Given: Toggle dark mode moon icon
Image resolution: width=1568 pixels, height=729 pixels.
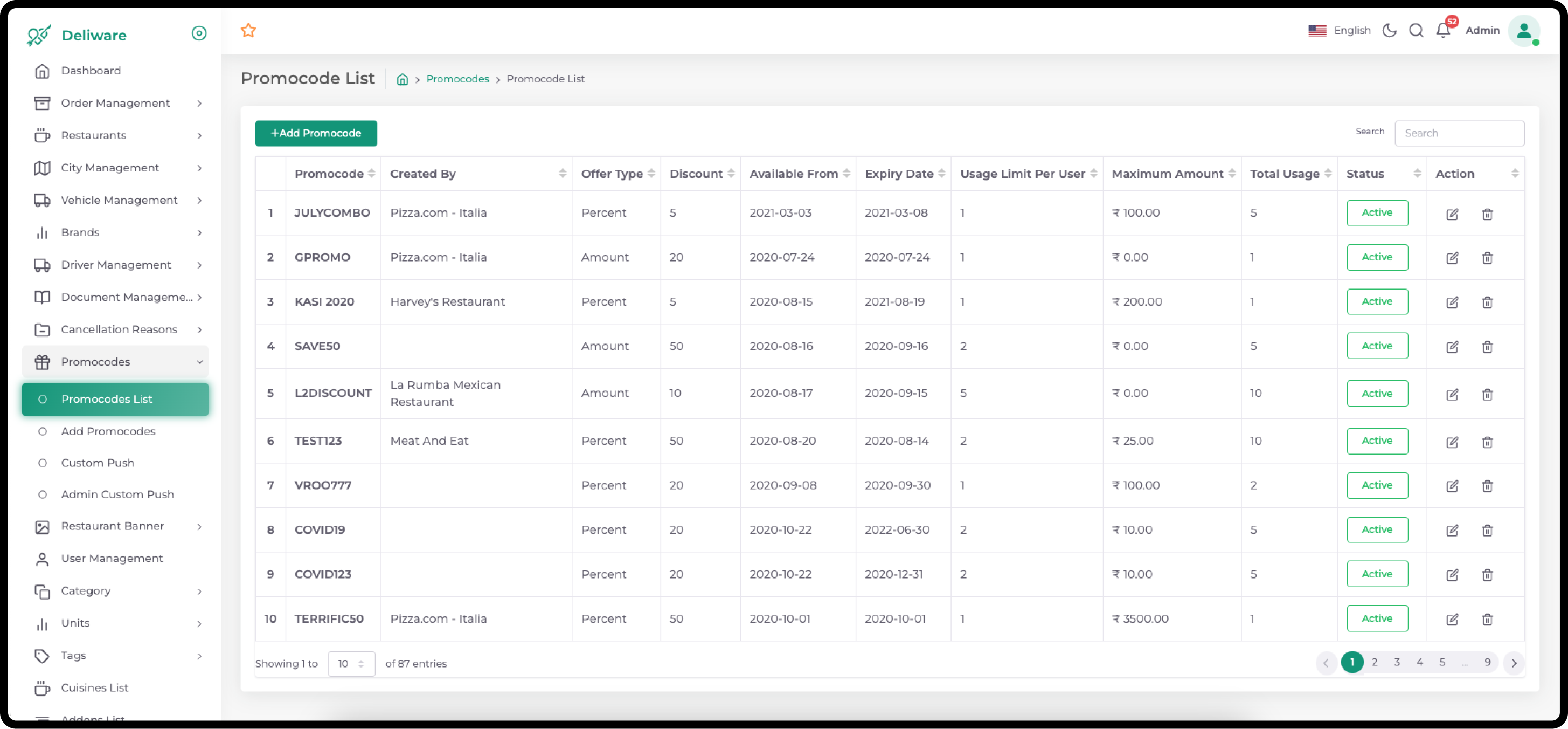Looking at the screenshot, I should point(1389,30).
